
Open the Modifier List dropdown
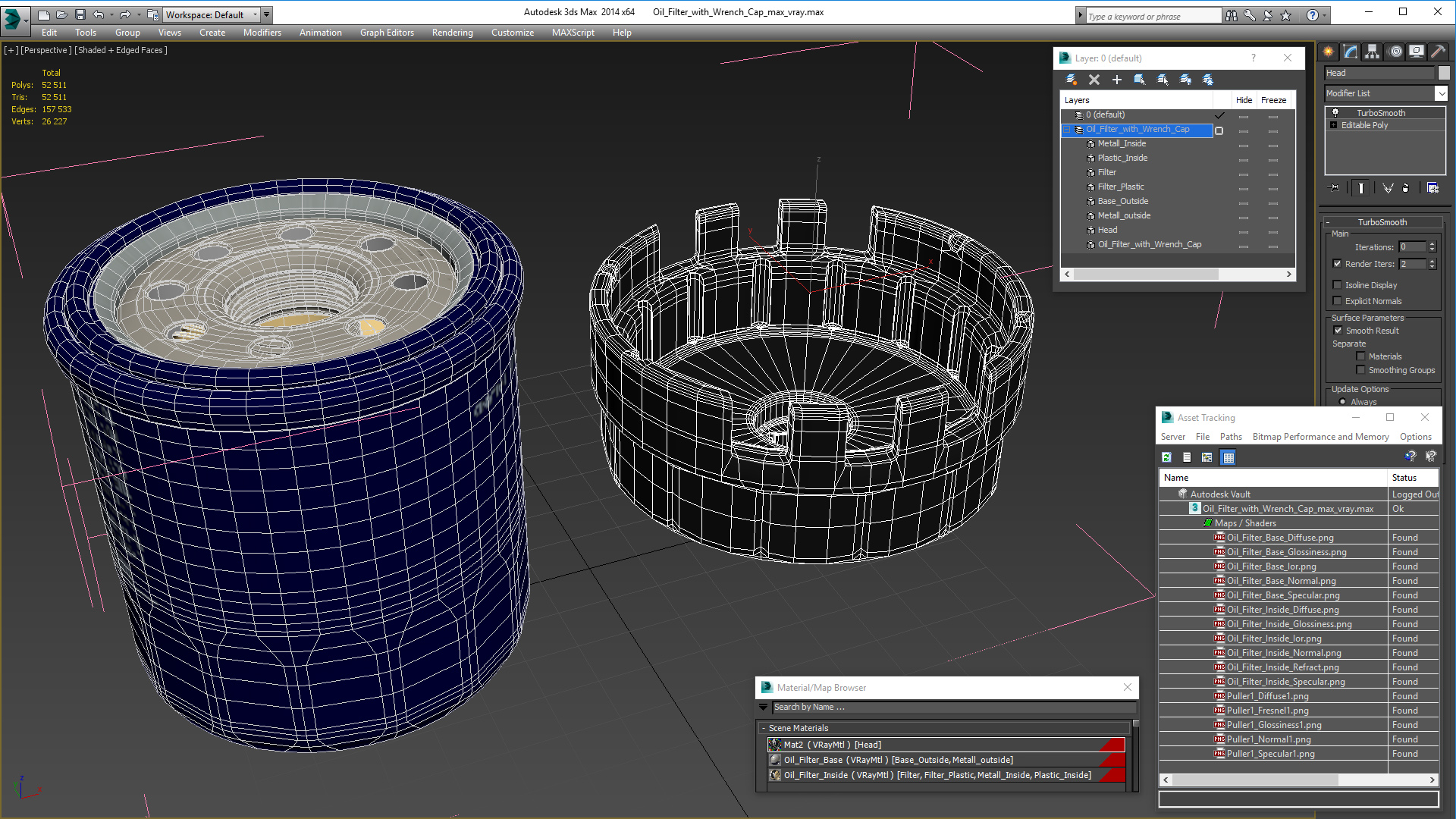1441,93
